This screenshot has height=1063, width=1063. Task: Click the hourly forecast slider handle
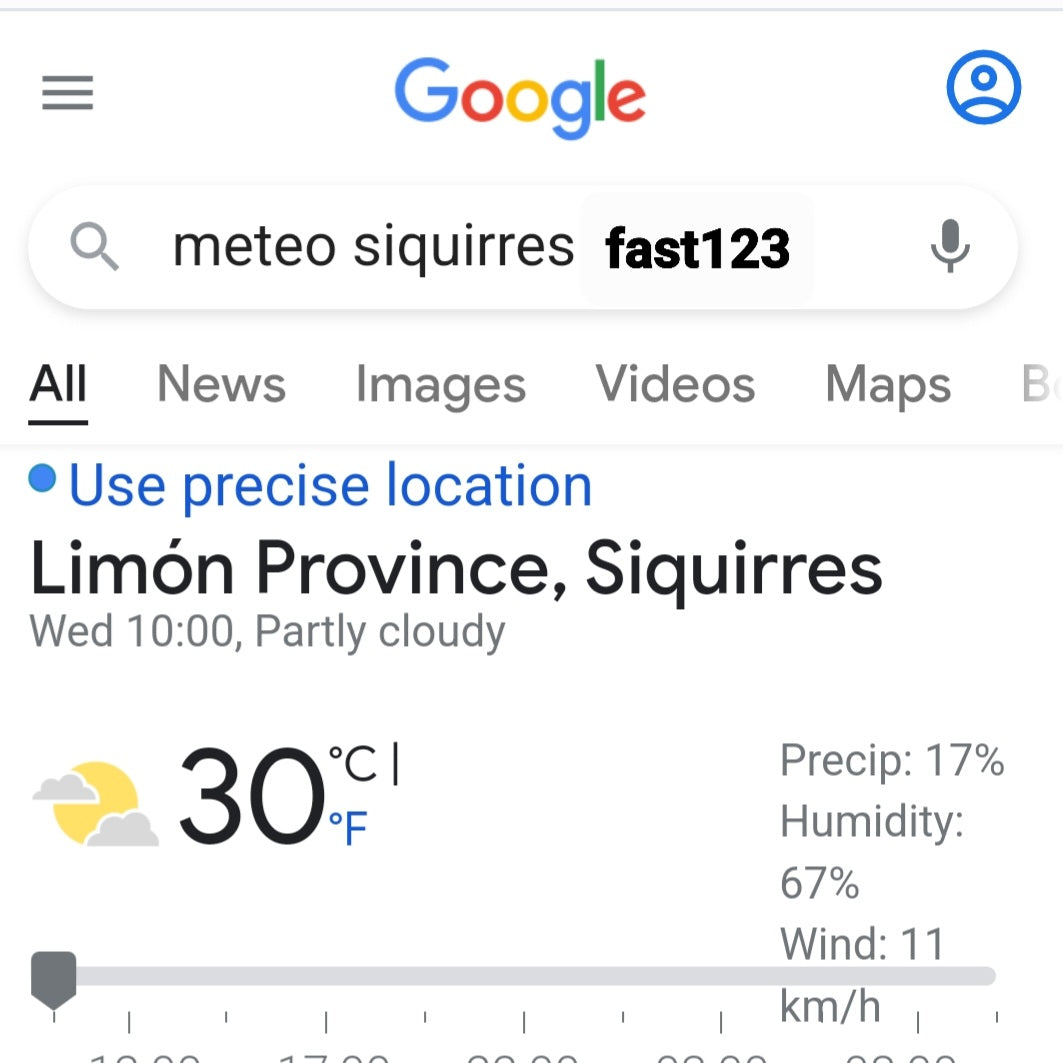click(54, 977)
